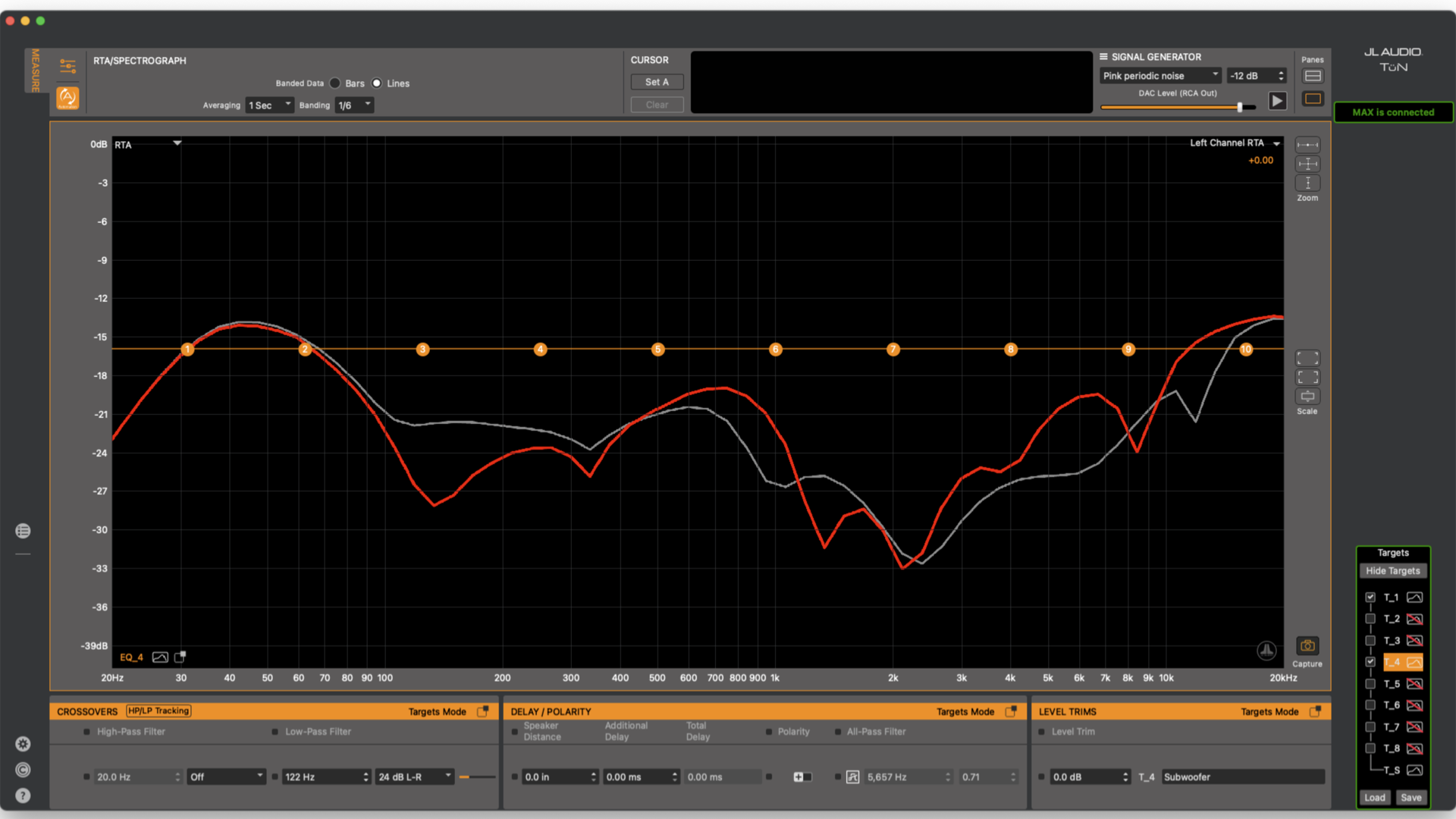This screenshot has width=1456, height=819.
Task: Toggle the T_2 target curve icon
Action: point(1414,619)
